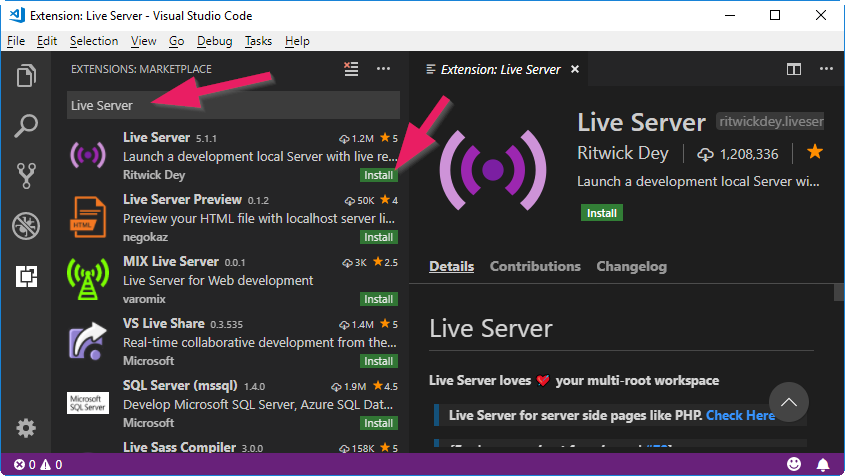This screenshot has height=476, width=845.
Task: Open the Explorer view in activity bar
Action: click(x=26, y=75)
